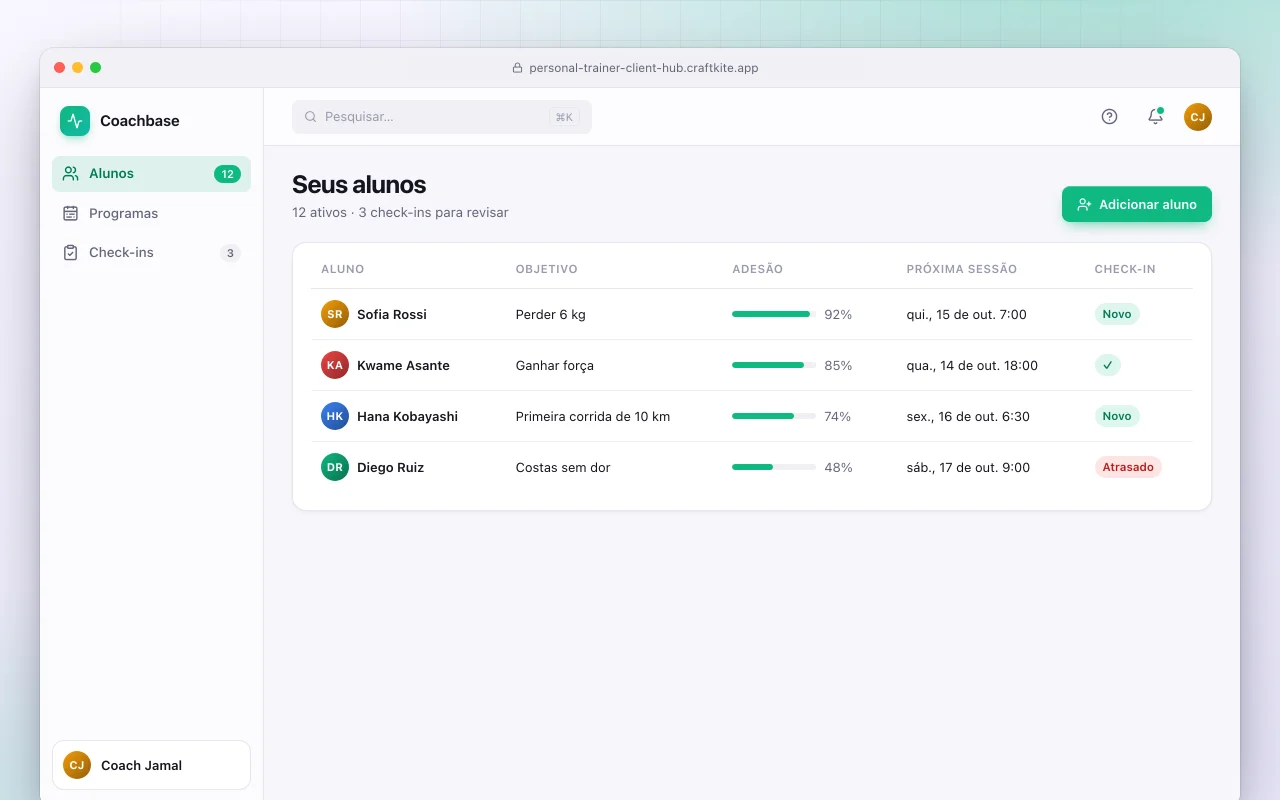Image resolution: width=1280 pixels, height=800 pixels.
Task: Click the Adicionar aluno button
Action: (x=1137, y=204)
